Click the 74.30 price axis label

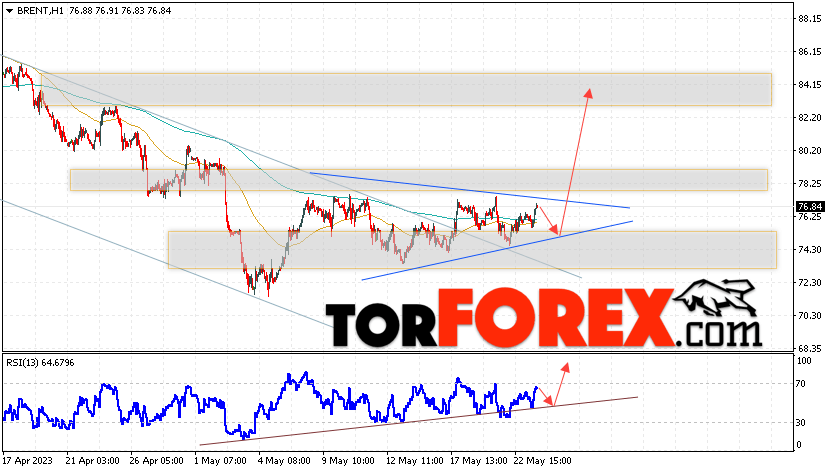(x=810, y=250)
